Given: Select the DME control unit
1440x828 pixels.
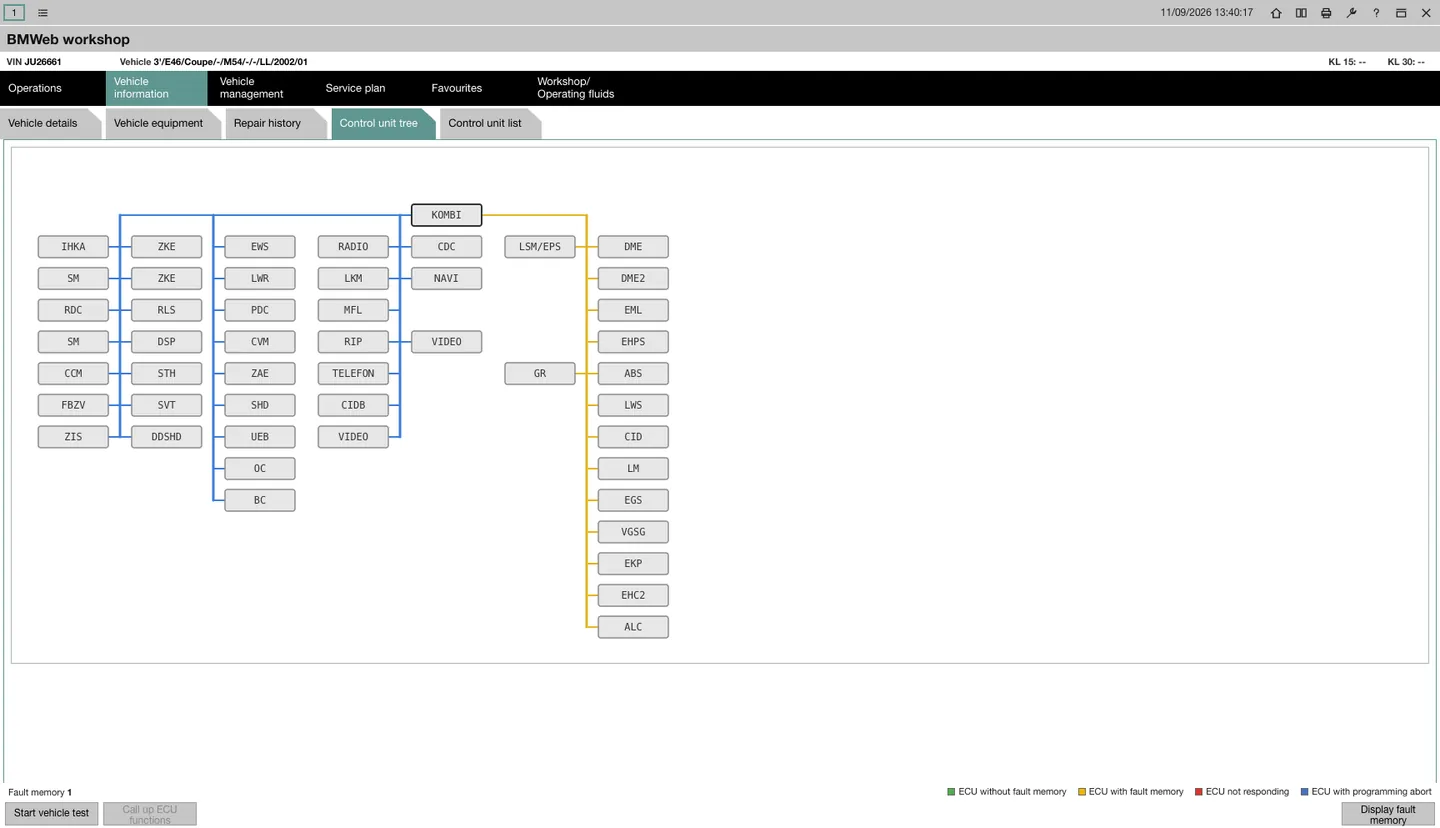Looking at the screenshot, I should 633,247.
